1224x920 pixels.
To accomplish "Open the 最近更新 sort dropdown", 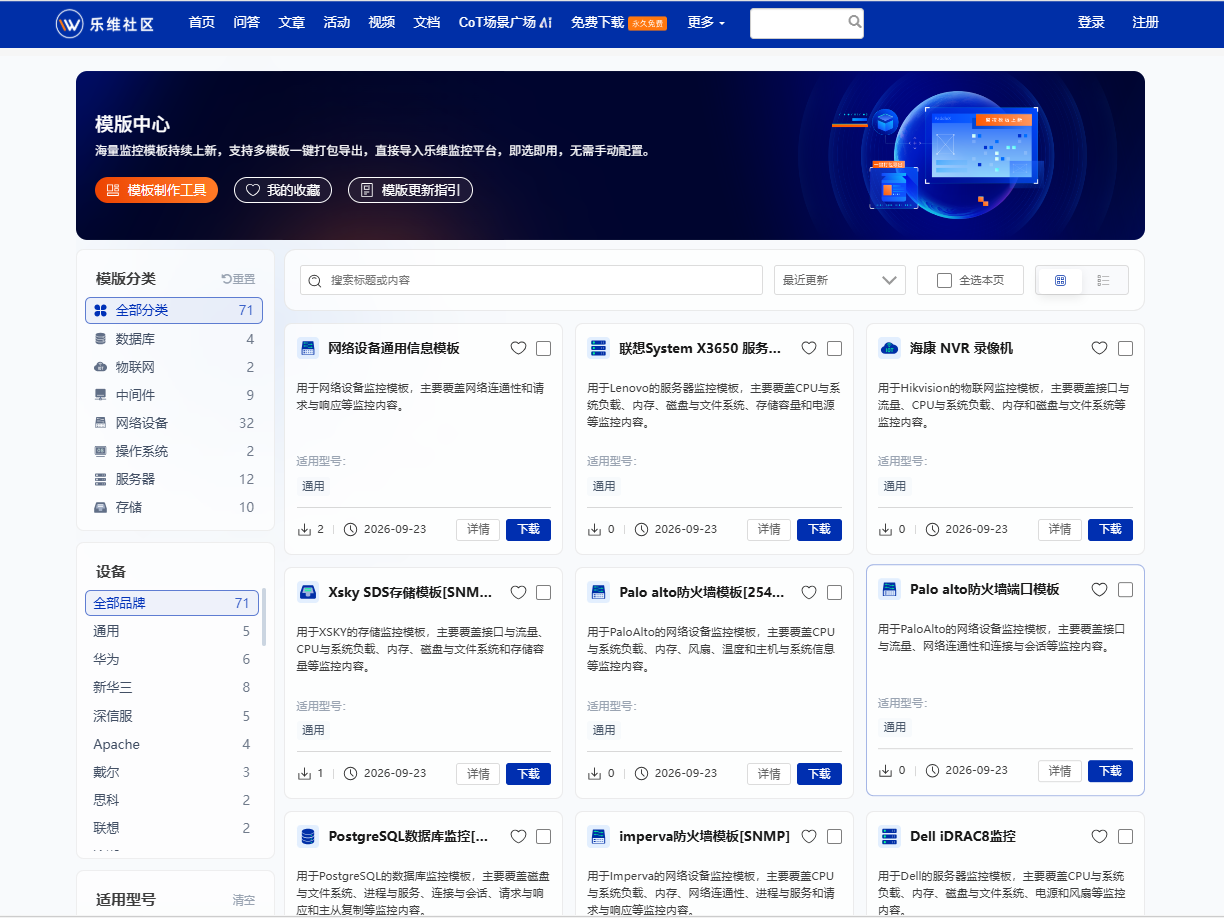I will tap(840, 280).
